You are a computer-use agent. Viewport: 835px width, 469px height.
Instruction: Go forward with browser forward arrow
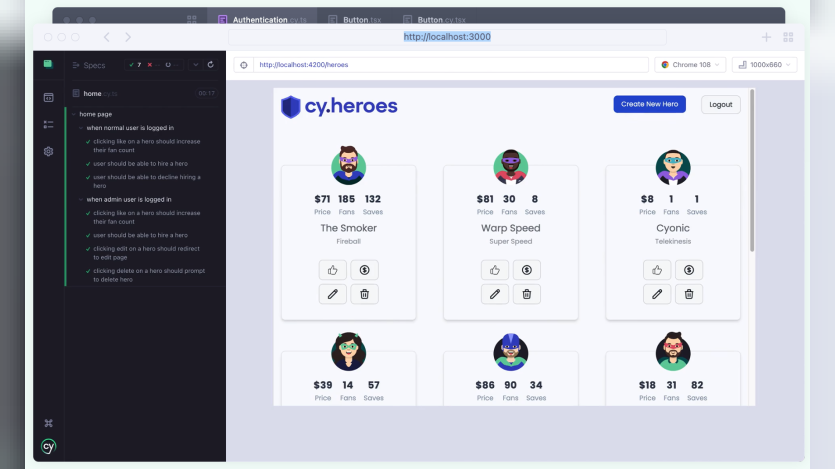[128, 37]
